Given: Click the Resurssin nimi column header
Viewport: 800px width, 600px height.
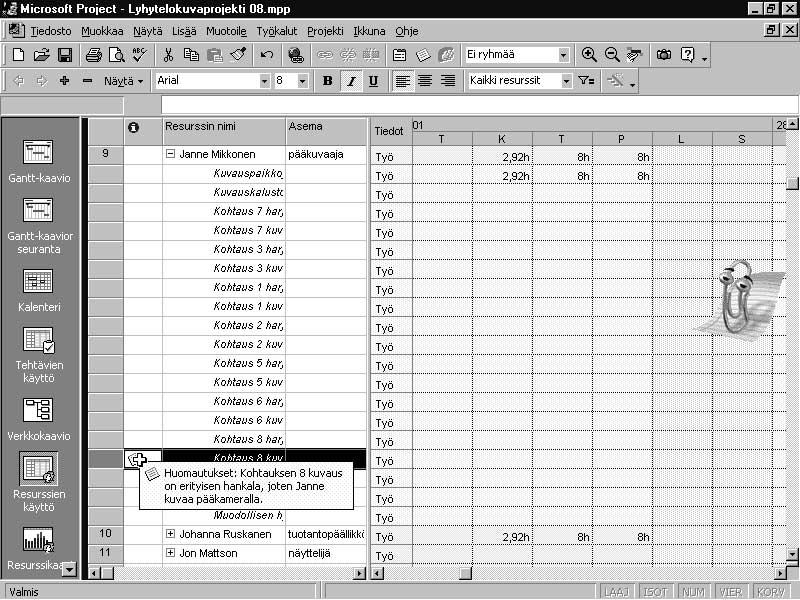Looking at the screenshot, I should click(224, 132).
